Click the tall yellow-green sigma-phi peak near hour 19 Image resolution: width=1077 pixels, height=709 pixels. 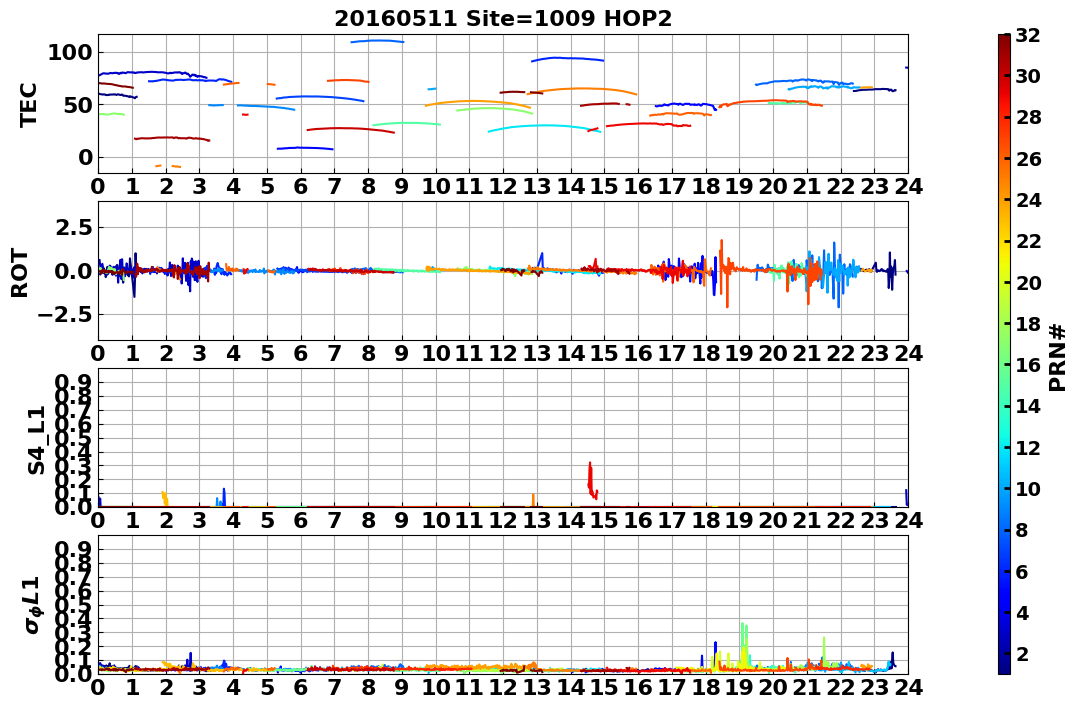point(743,644)
